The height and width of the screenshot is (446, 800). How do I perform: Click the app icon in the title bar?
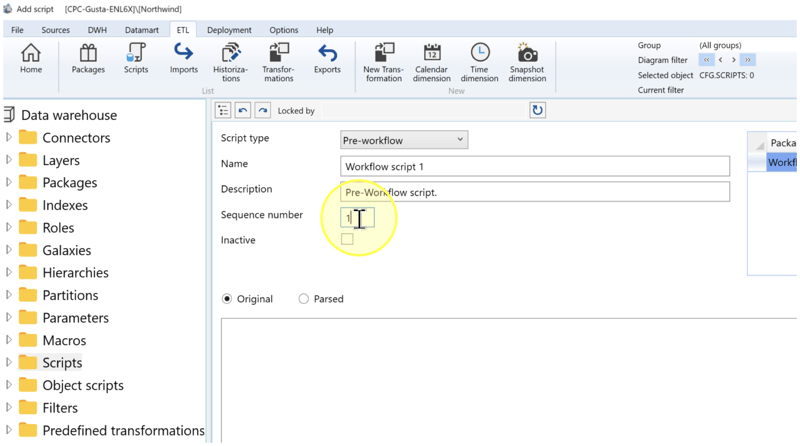[x=8, y=9]
